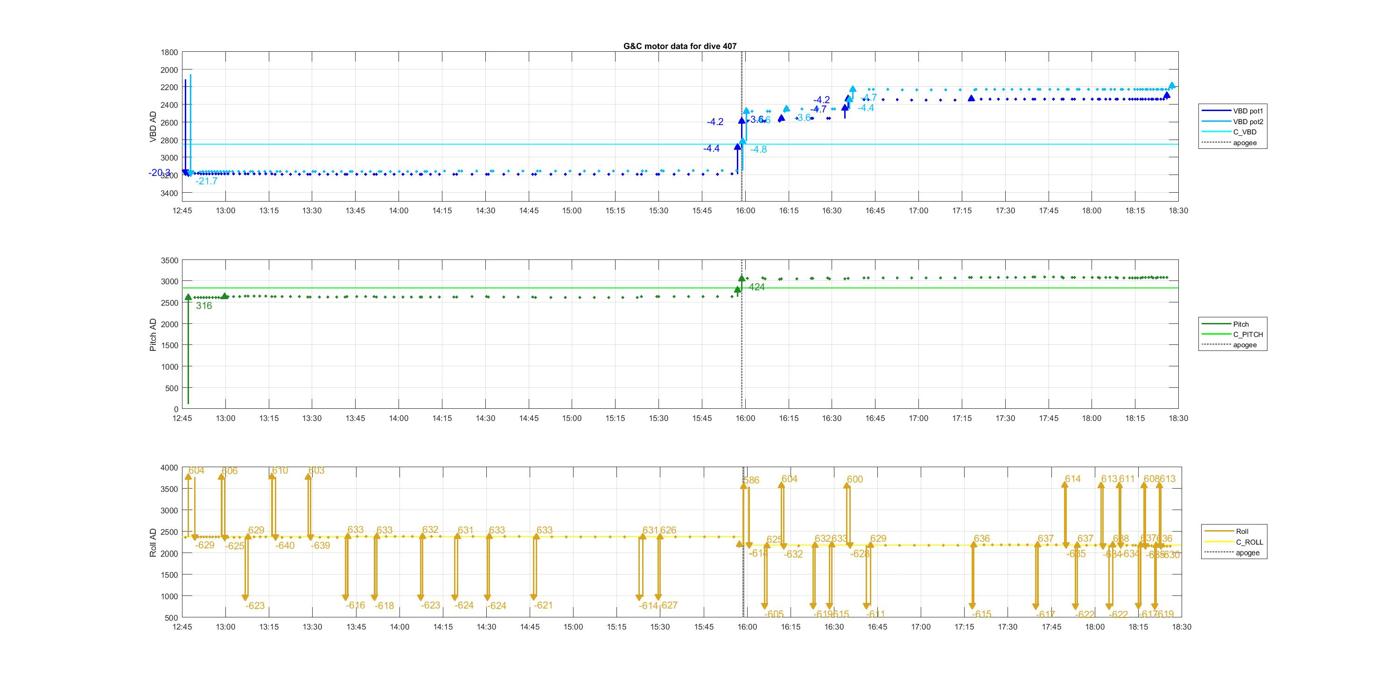
Task: Click the 'Pitch AD' y-axis label
Action: (x=154, y=334)
